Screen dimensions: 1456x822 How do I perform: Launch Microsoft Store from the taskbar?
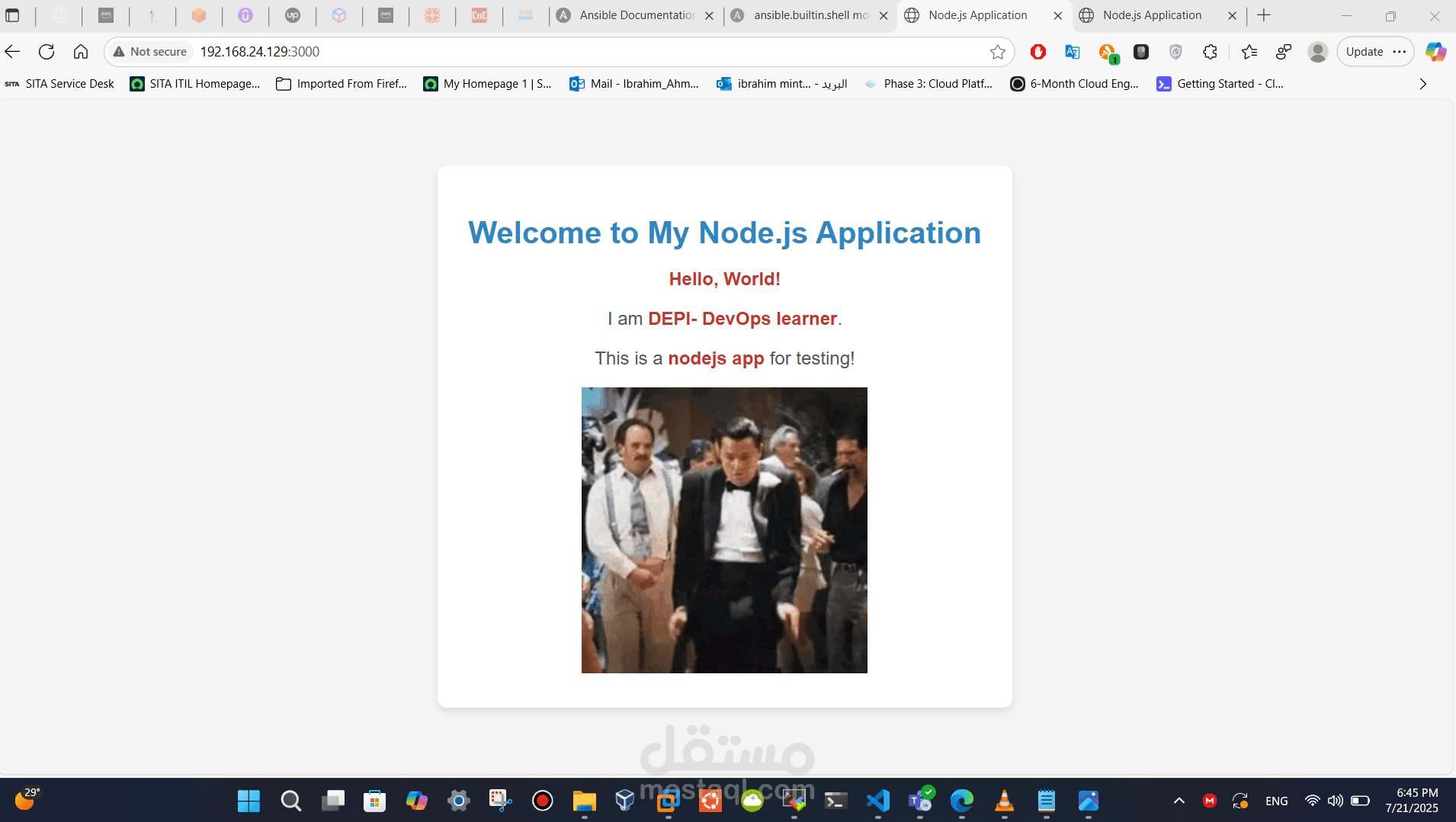point(374,801)
